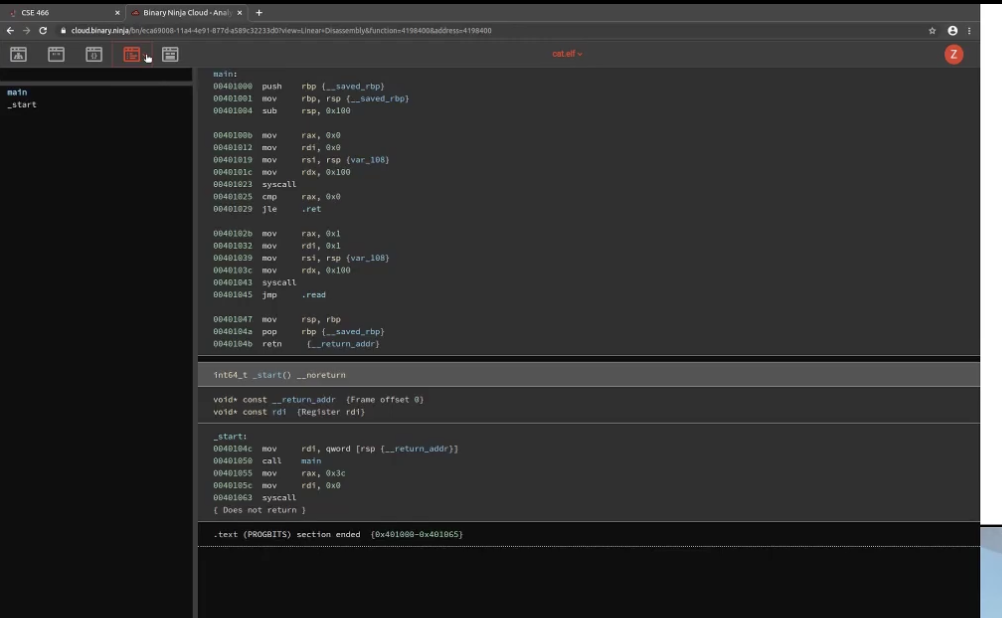Open the Chrome profile account icon

click(x=952, y=31)
